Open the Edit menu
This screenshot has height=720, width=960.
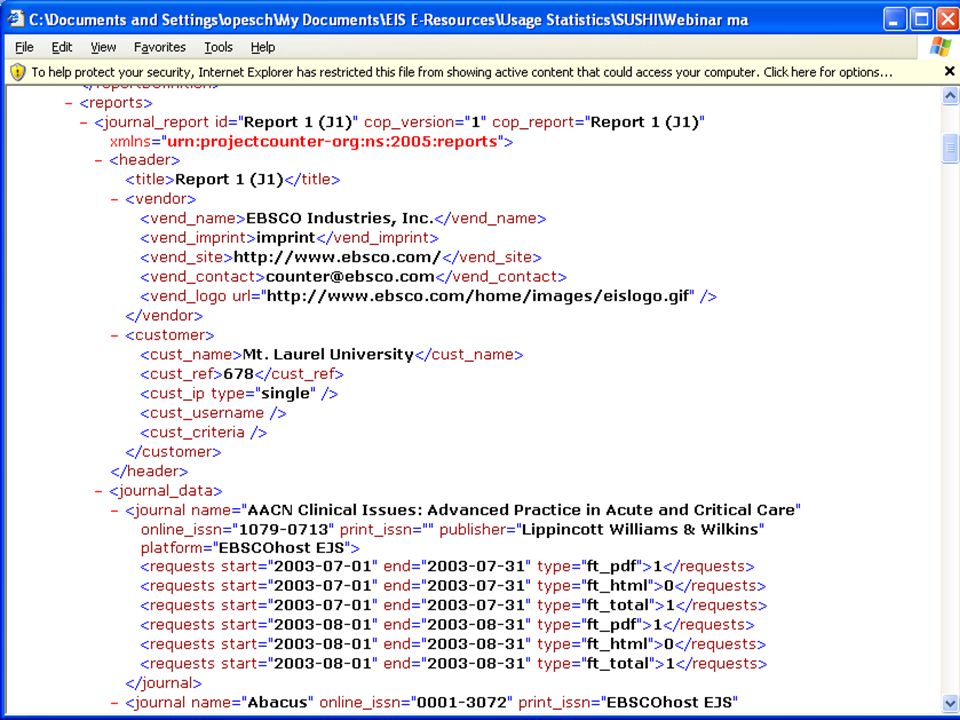point(61,47)
